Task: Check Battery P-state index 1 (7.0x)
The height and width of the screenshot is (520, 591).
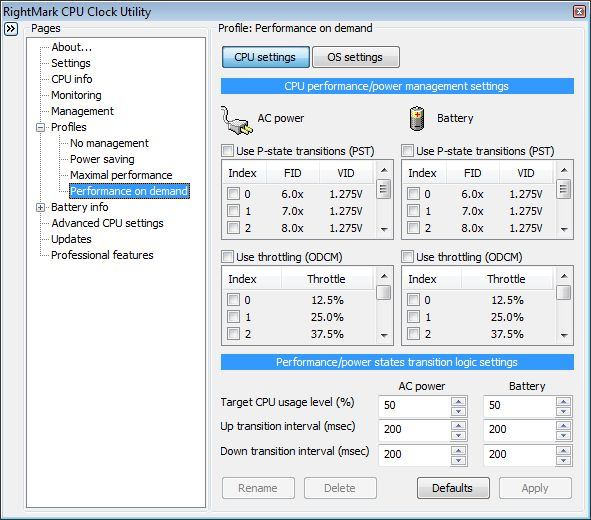Action: click(413, 211)
